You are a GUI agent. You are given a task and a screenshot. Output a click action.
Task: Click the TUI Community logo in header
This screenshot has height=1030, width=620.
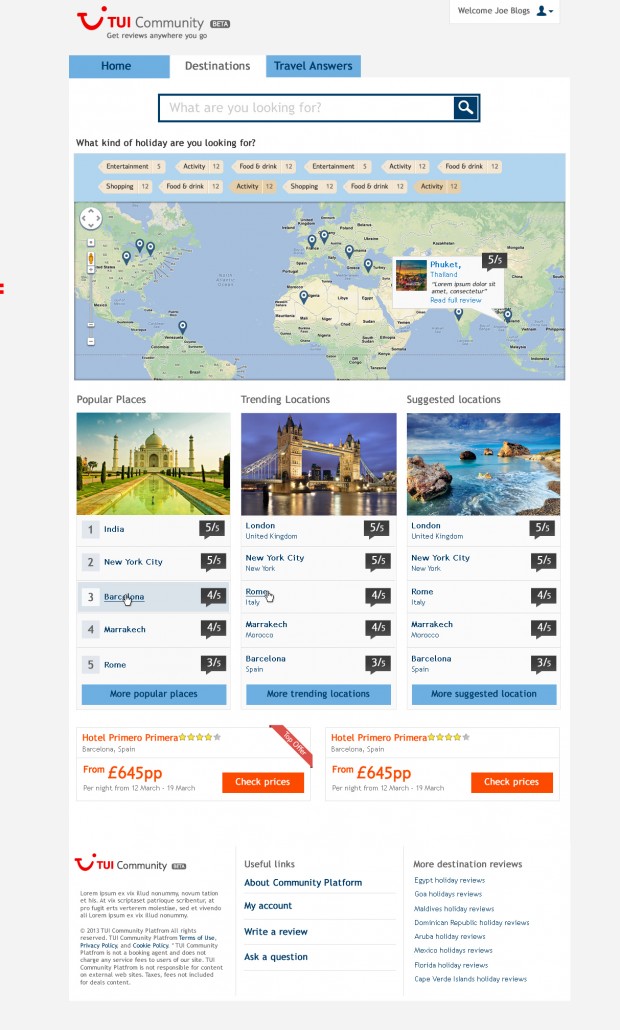coord(140,24)
